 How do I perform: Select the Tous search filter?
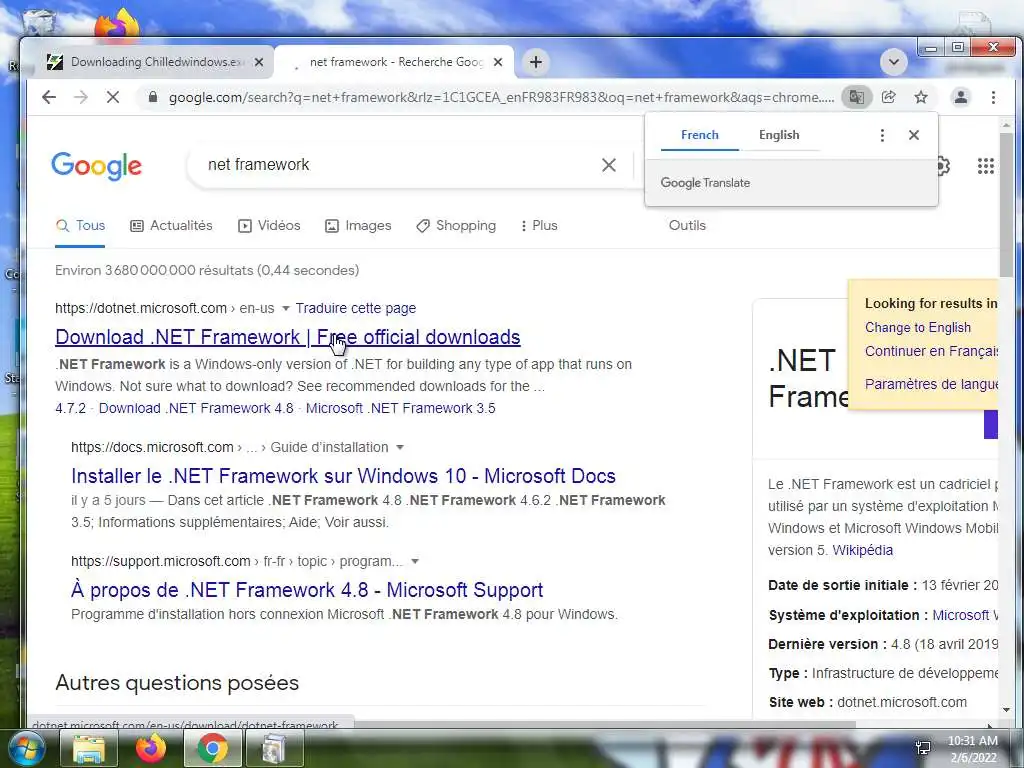[80, 226]
